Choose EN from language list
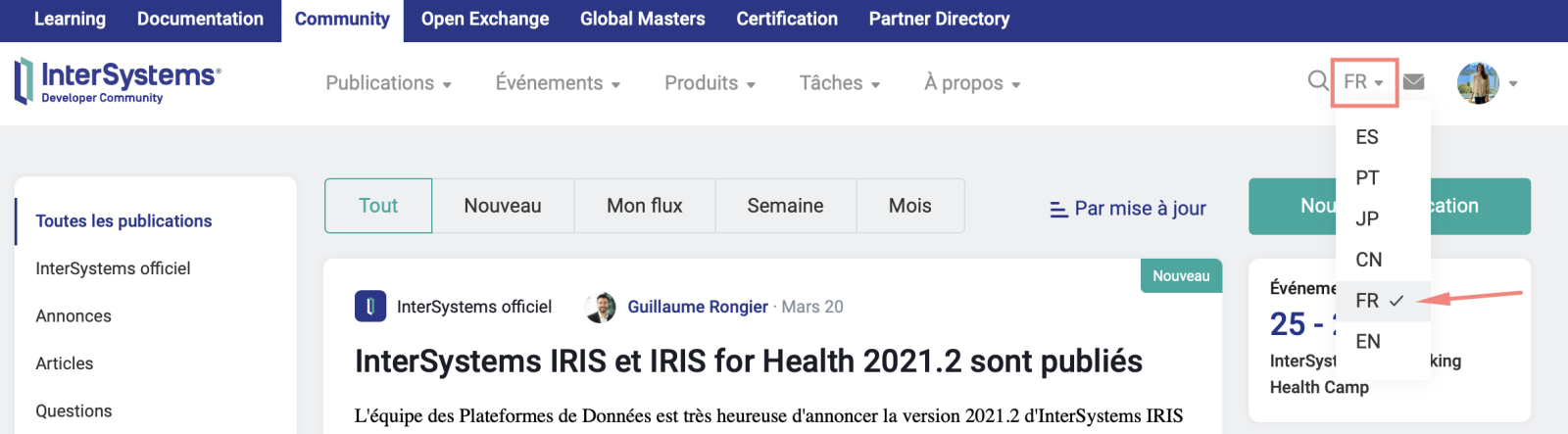 pyautogui.click(x=1368, y=342)
